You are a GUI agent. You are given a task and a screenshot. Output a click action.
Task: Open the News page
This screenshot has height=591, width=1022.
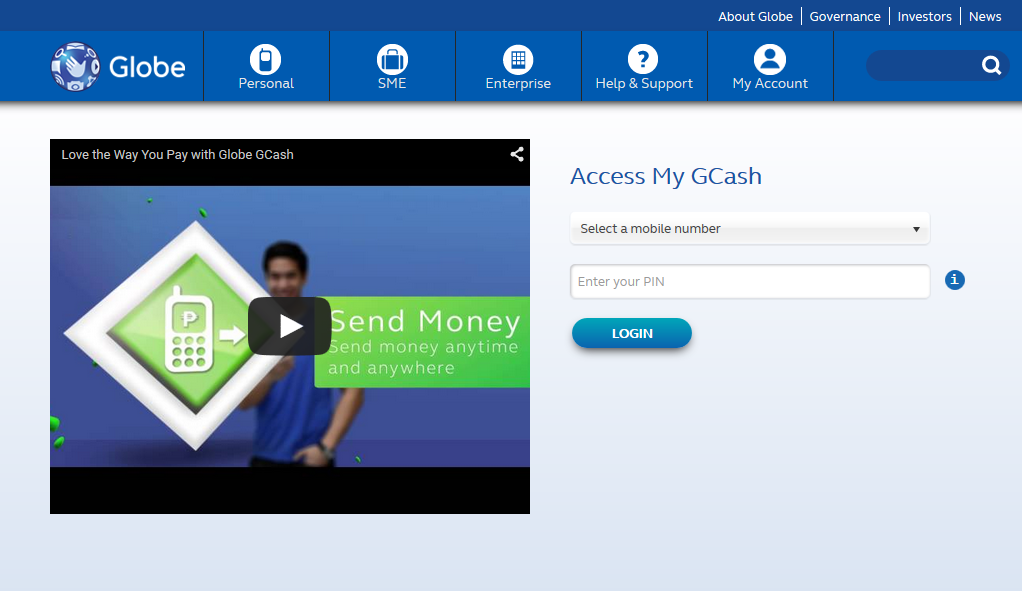coord(984,16)
